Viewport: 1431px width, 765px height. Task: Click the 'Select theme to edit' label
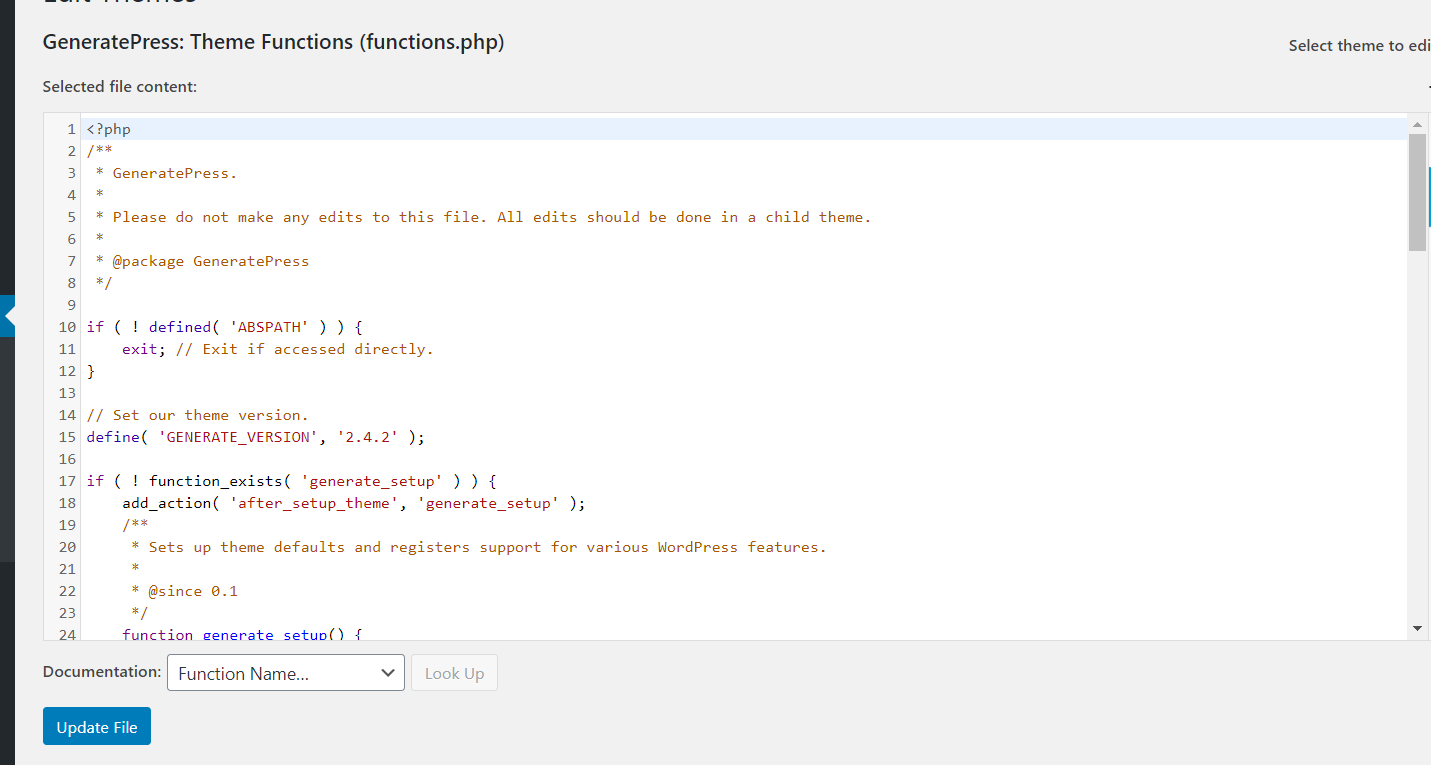pos(1359,45)
